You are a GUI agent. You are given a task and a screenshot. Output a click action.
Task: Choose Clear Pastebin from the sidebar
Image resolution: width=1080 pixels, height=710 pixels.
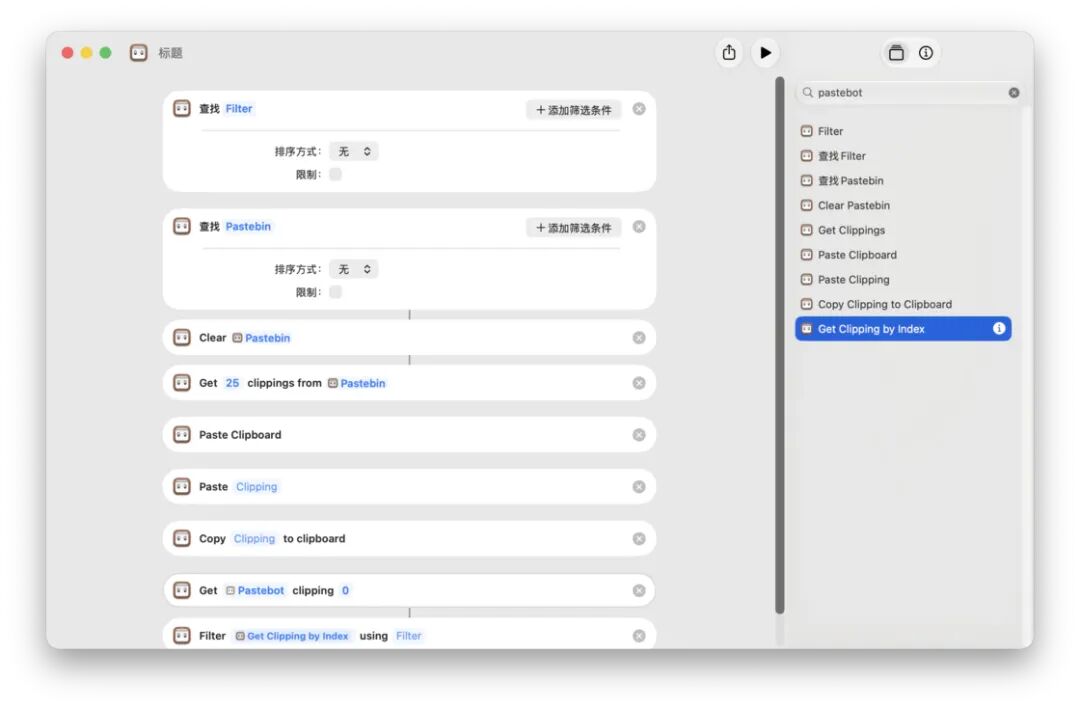coord(902,205)
